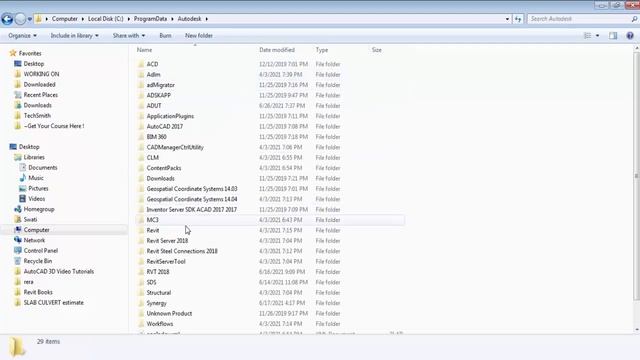Open the Include in library menu
The image size is (640, 360).
(x=74, y=36)
